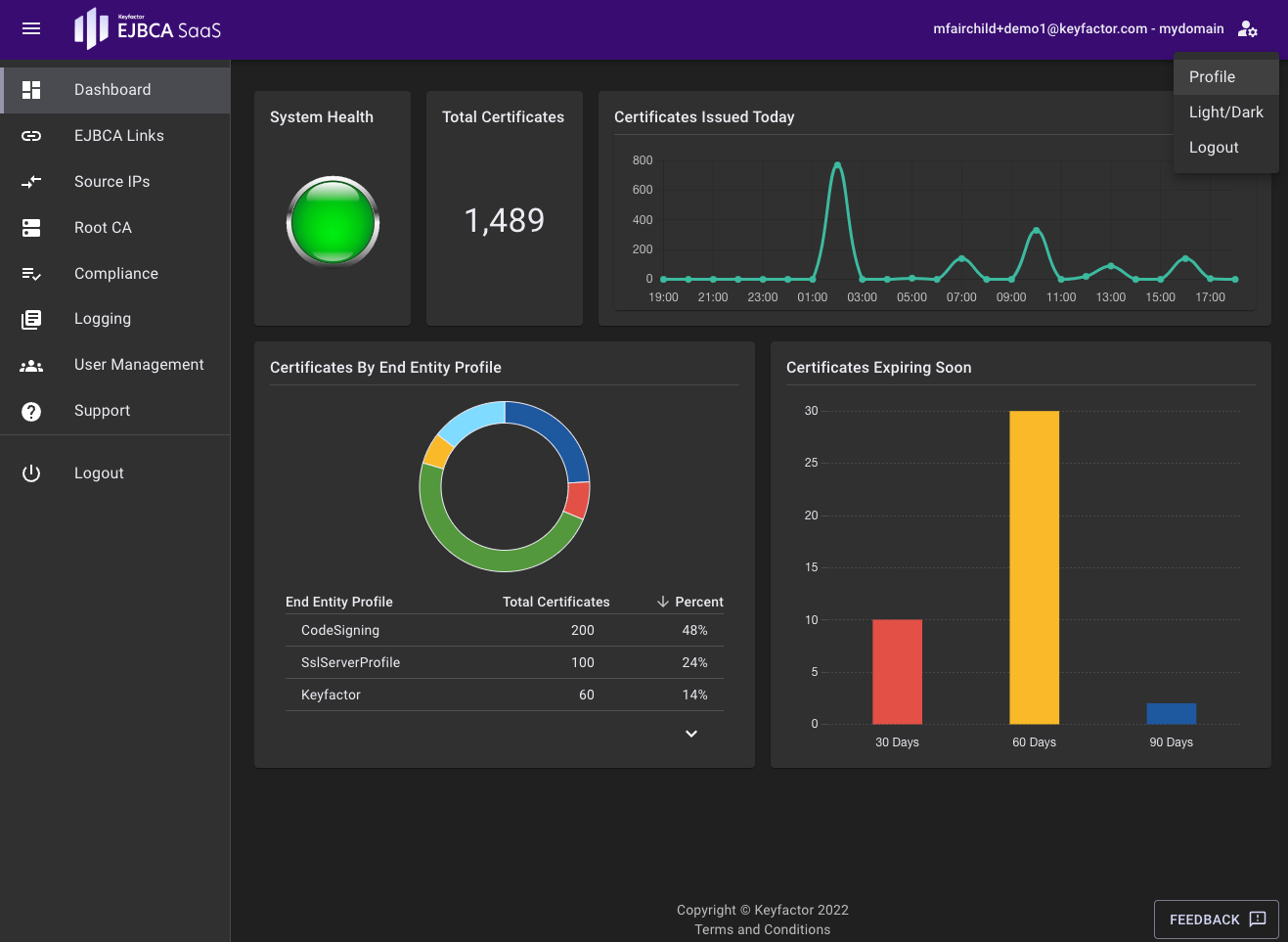
Task: Click the yellow 60 Days bar
Action: [x=1034, y=567]
